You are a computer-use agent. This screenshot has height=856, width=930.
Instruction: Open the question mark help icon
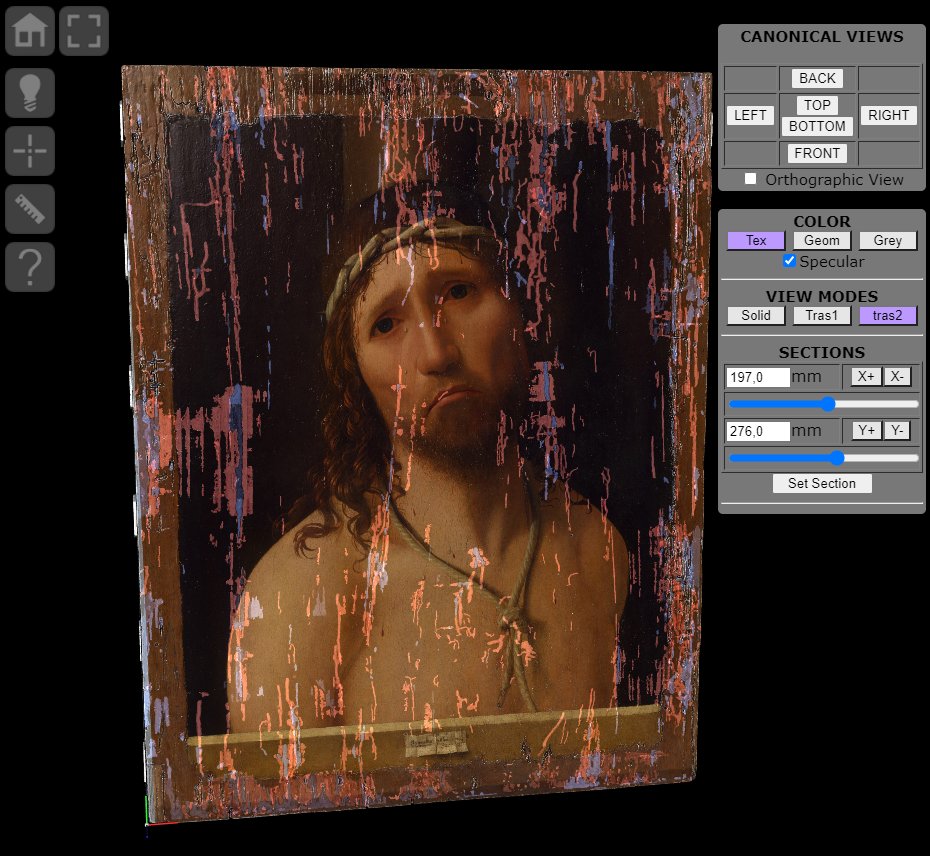[30, 267]
